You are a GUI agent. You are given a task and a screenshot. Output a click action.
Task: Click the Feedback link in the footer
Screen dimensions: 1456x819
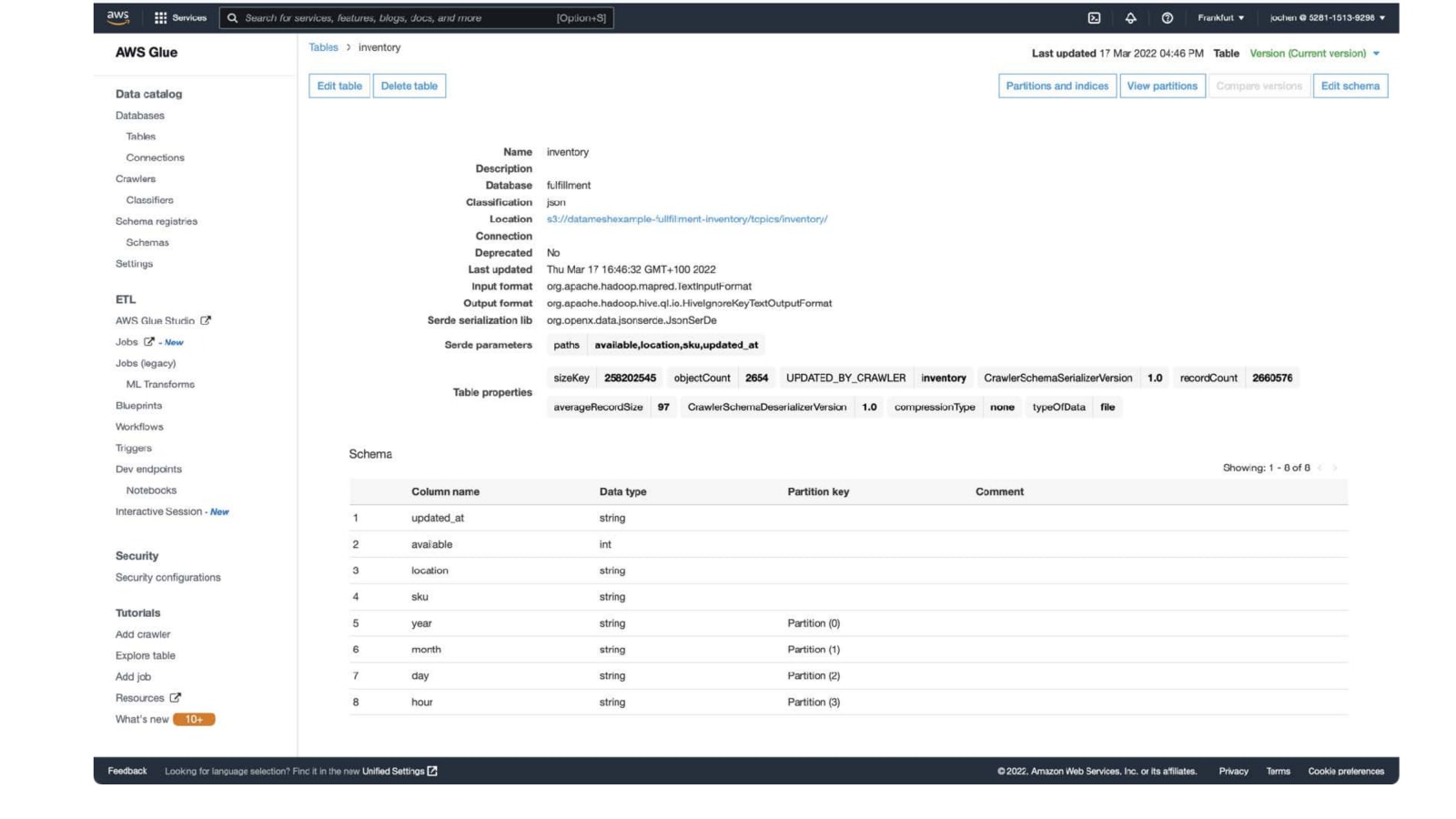coord(127,771)
